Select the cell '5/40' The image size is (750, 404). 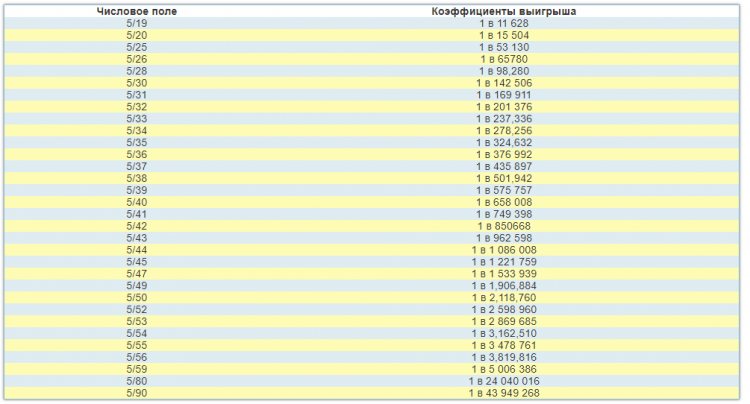(137, 203)
